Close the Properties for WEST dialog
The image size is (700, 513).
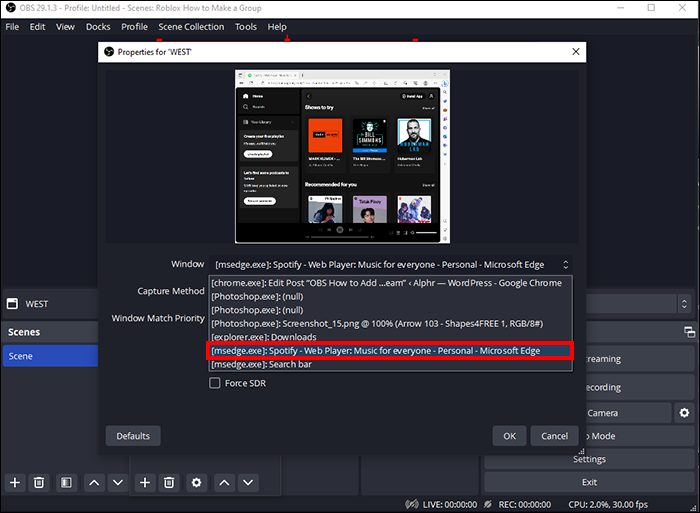tap(576, 52)
